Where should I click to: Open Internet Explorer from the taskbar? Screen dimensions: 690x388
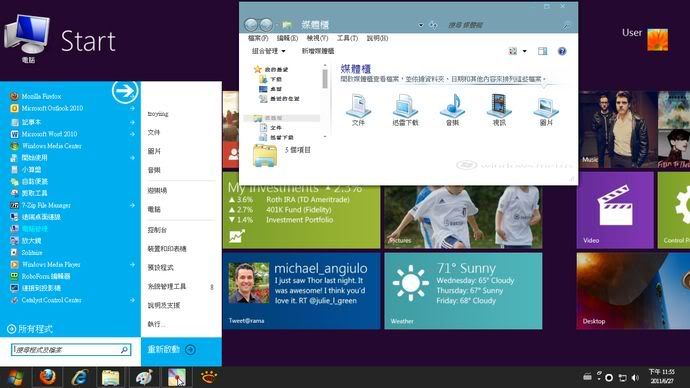click(80, 377)
